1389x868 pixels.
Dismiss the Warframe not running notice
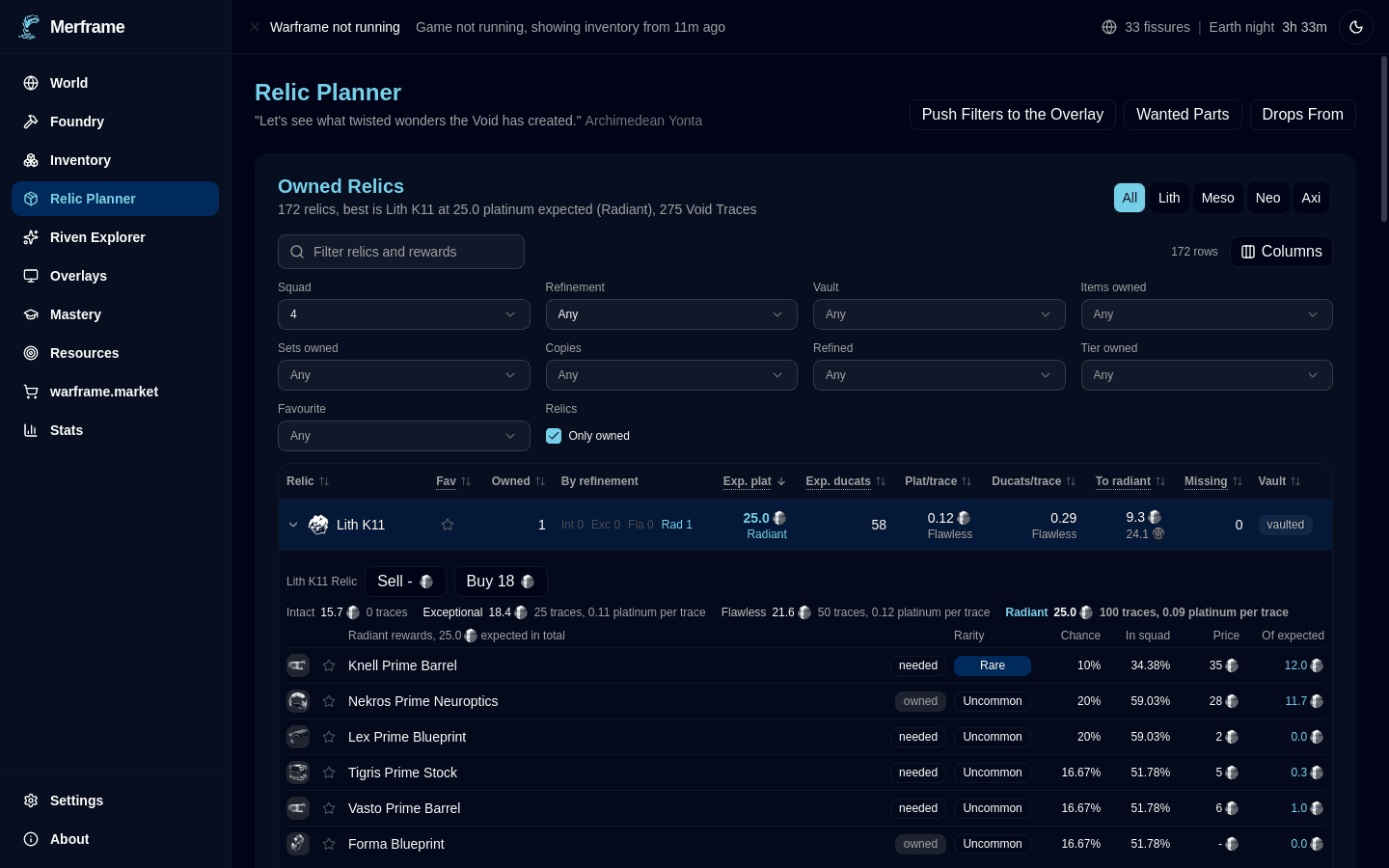click(x=255, y=27)
